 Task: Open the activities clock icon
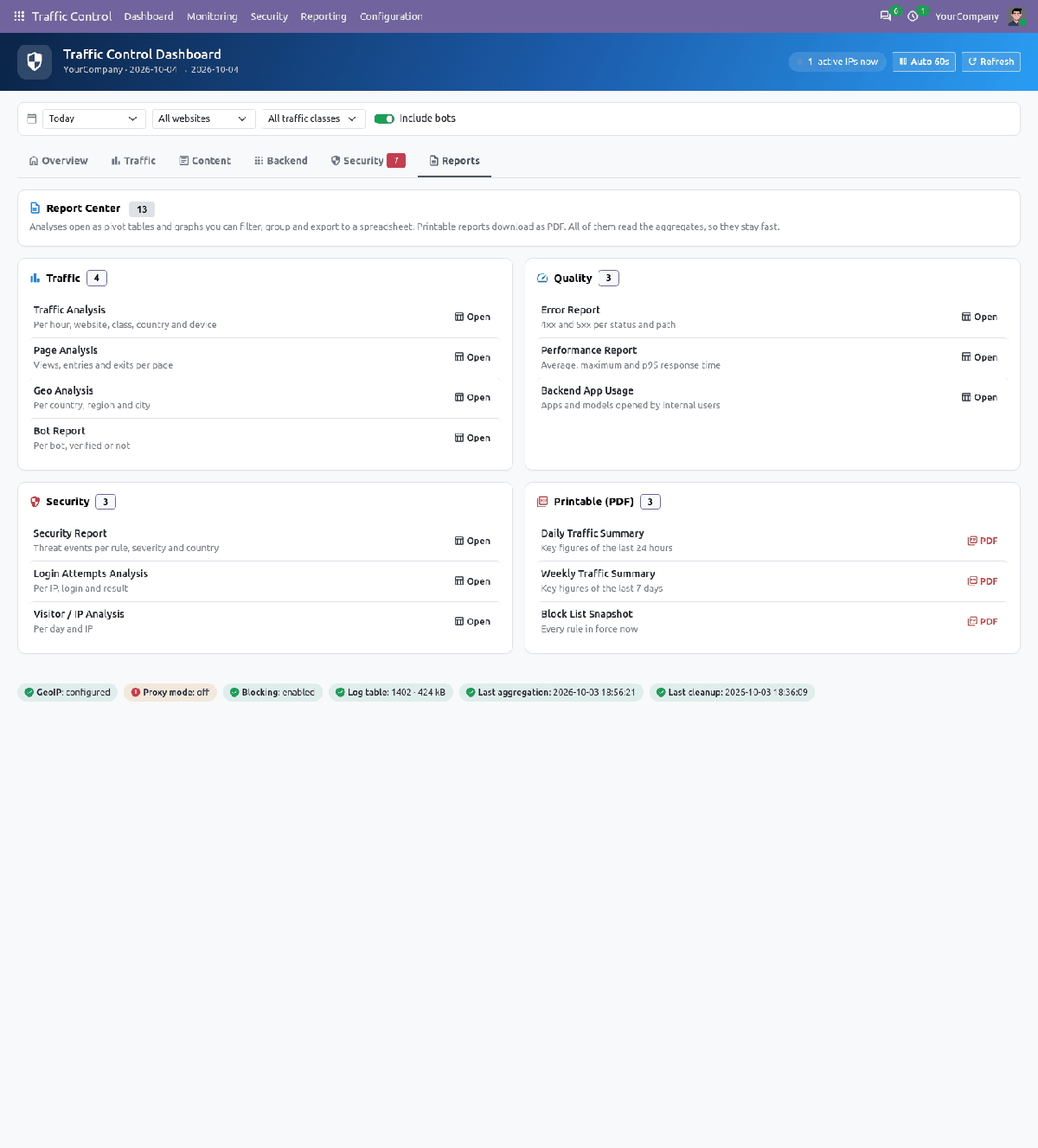913,16
